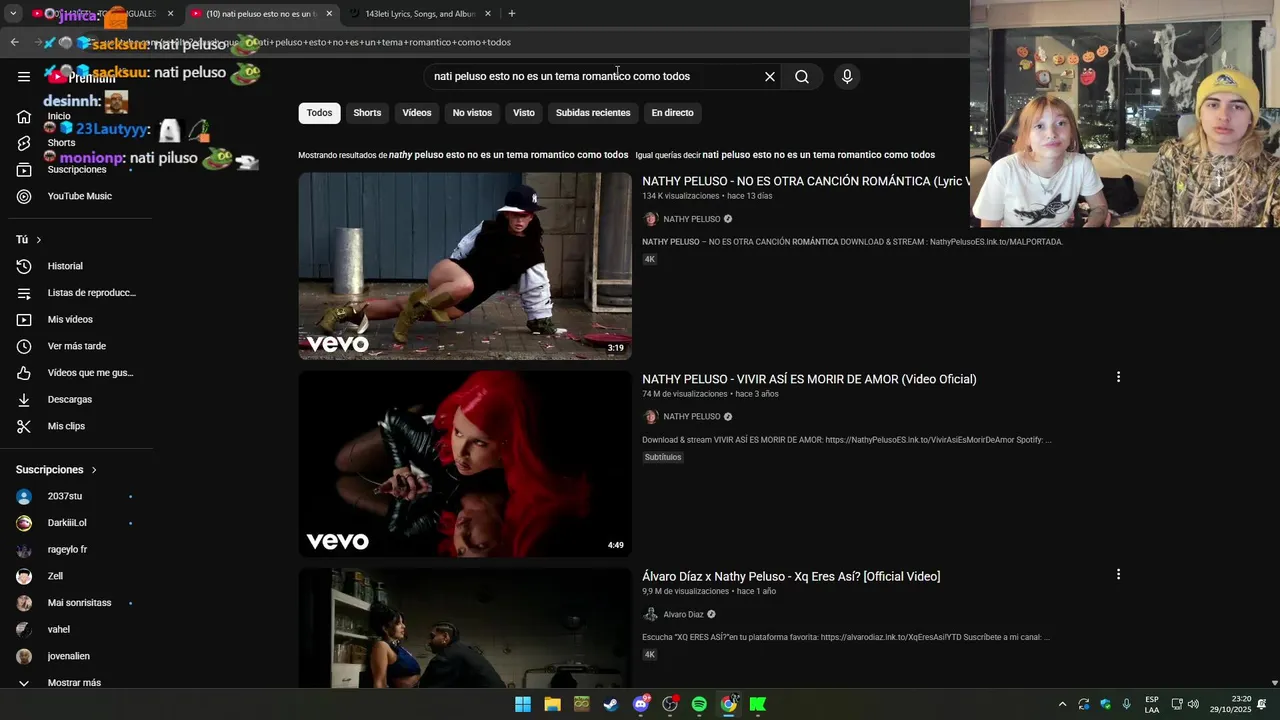Select the Shorts filter chip
This screenshot has height=720, width=1280.
tap(367, 113)
